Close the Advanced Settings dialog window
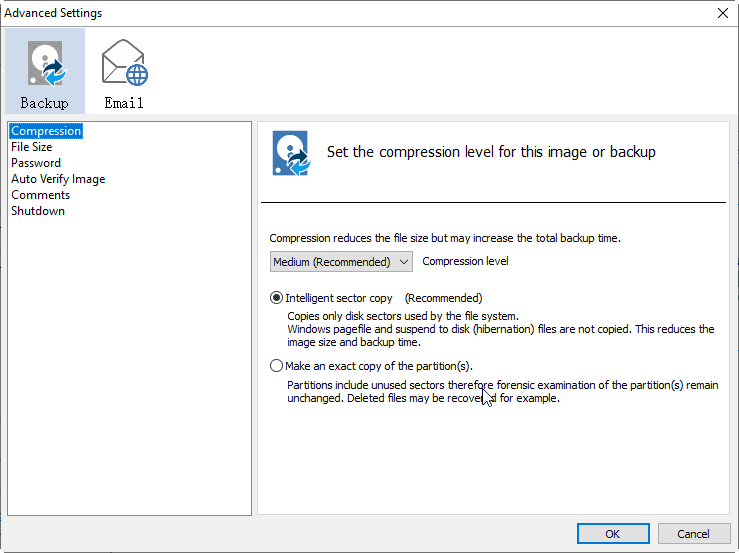This screenshot has width=739, height=553. click(x=723, y=13)
